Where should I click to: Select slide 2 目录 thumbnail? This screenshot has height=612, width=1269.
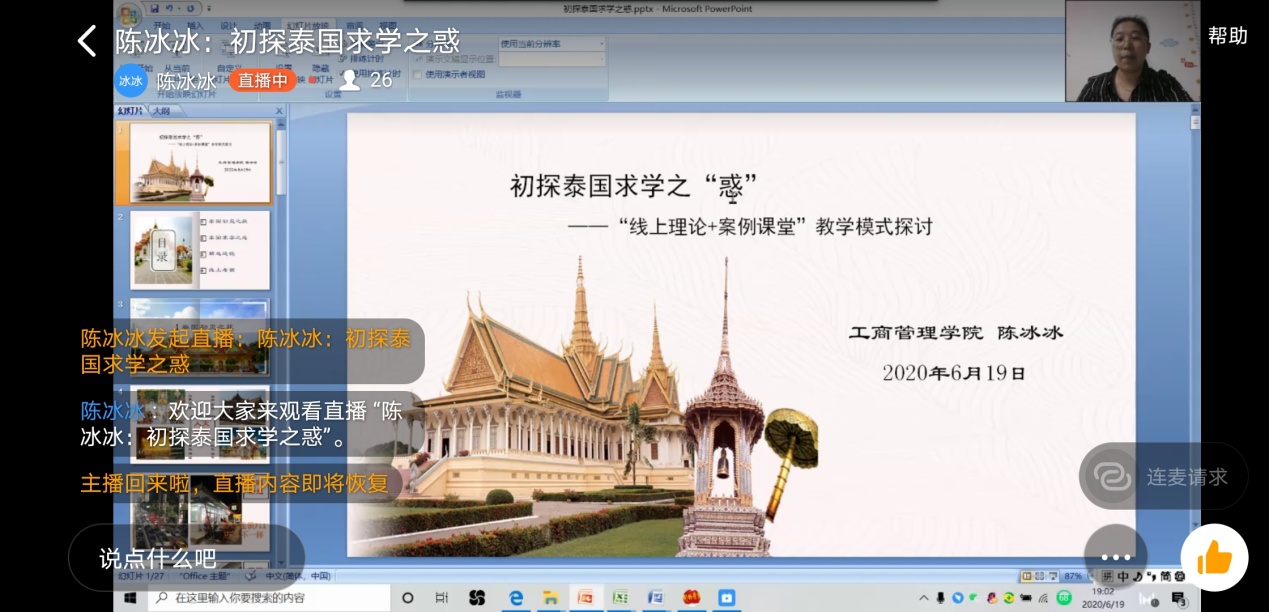click(x=200, y=250)
